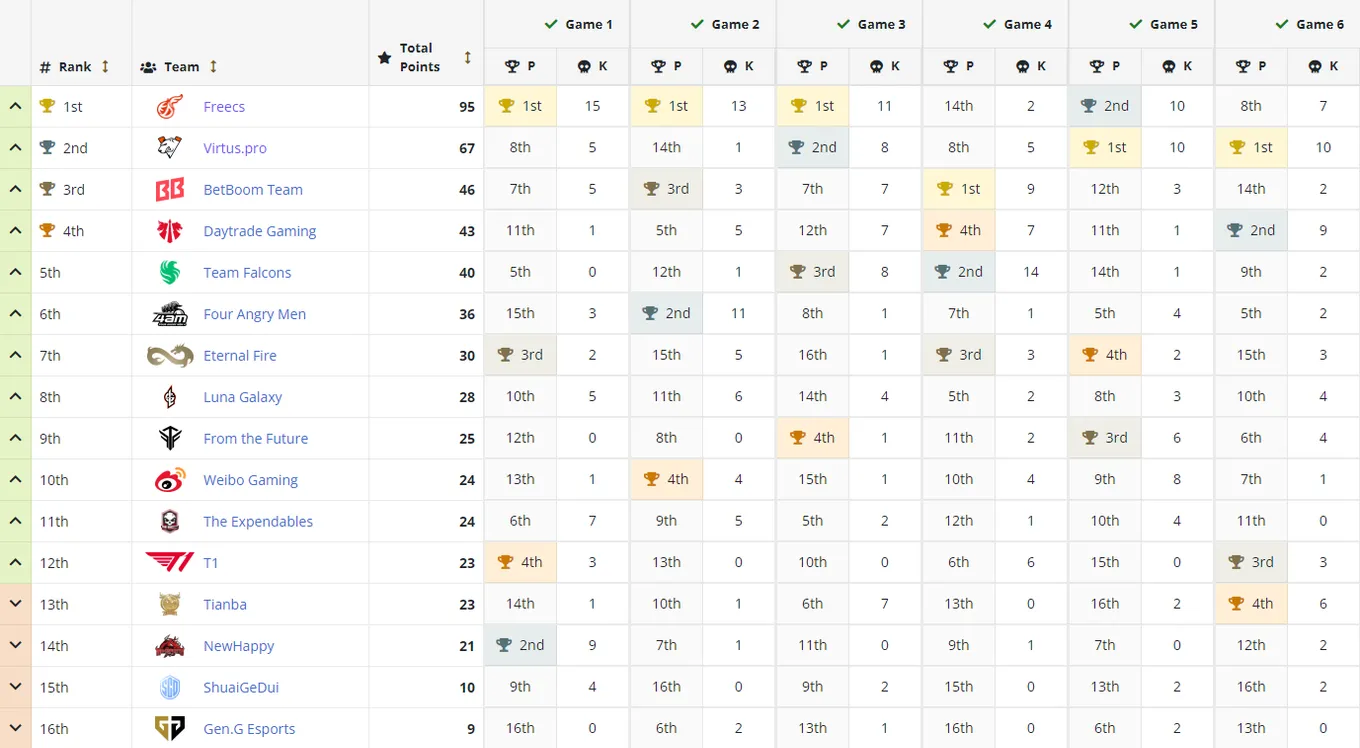The height and width of the screenshot is (748, 1360).
Task: Click the Tianba team logo
Action: pyautogui.click(x=170, y=604)
